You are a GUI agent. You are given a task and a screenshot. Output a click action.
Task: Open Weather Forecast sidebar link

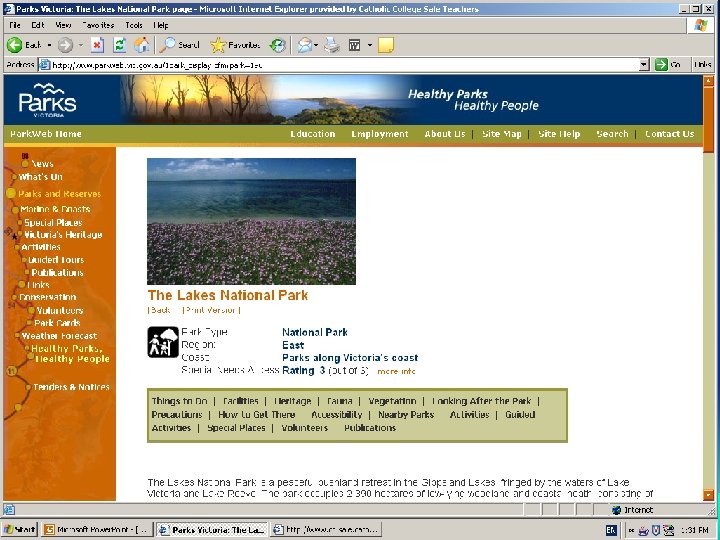(59, 336)
